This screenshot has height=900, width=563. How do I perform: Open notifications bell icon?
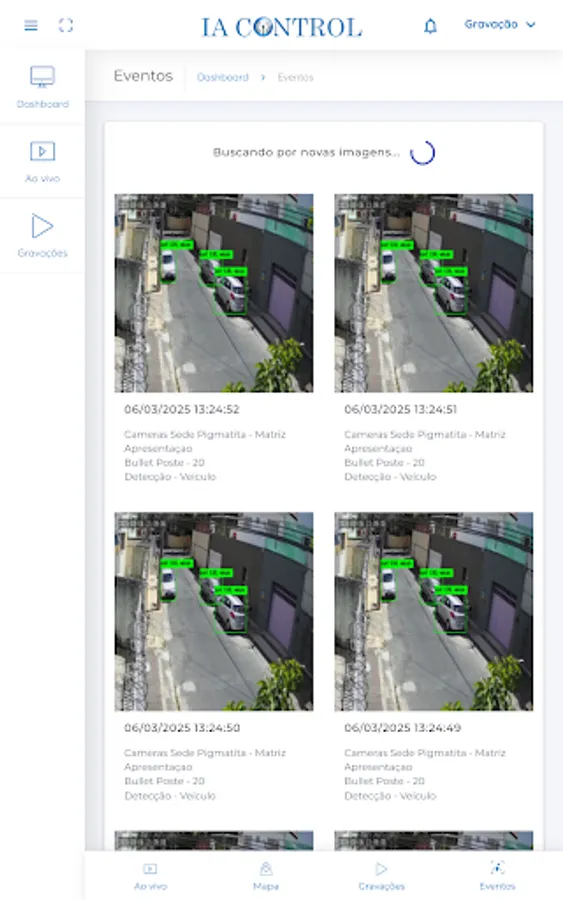[430, 26]
